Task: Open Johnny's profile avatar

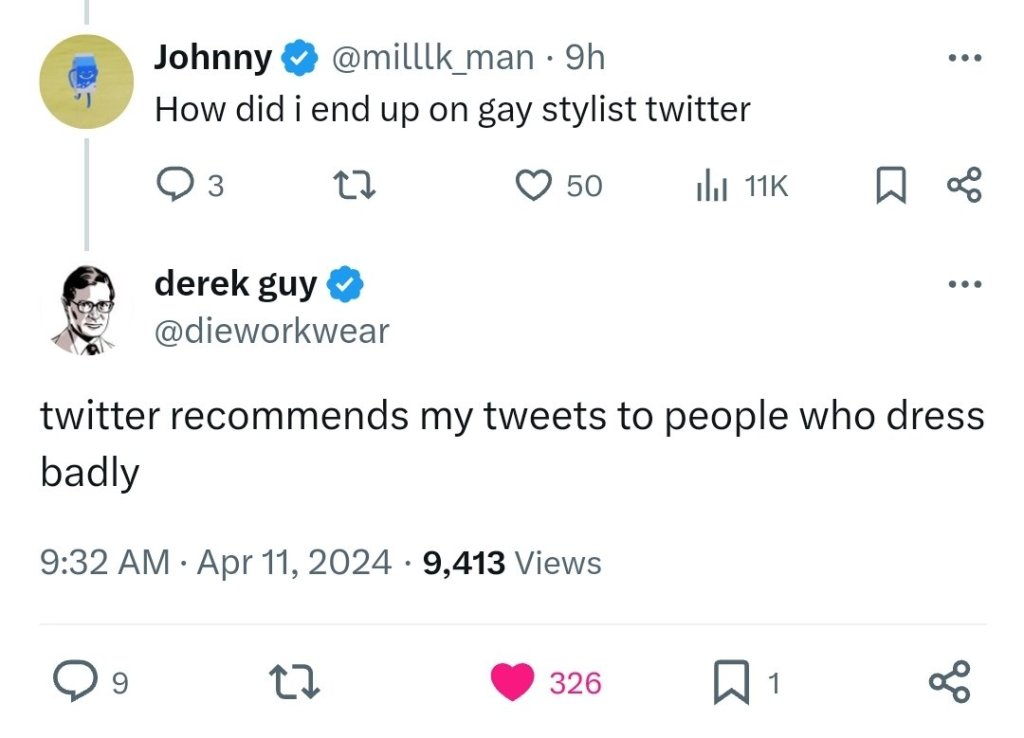Action: click(86, 82)
